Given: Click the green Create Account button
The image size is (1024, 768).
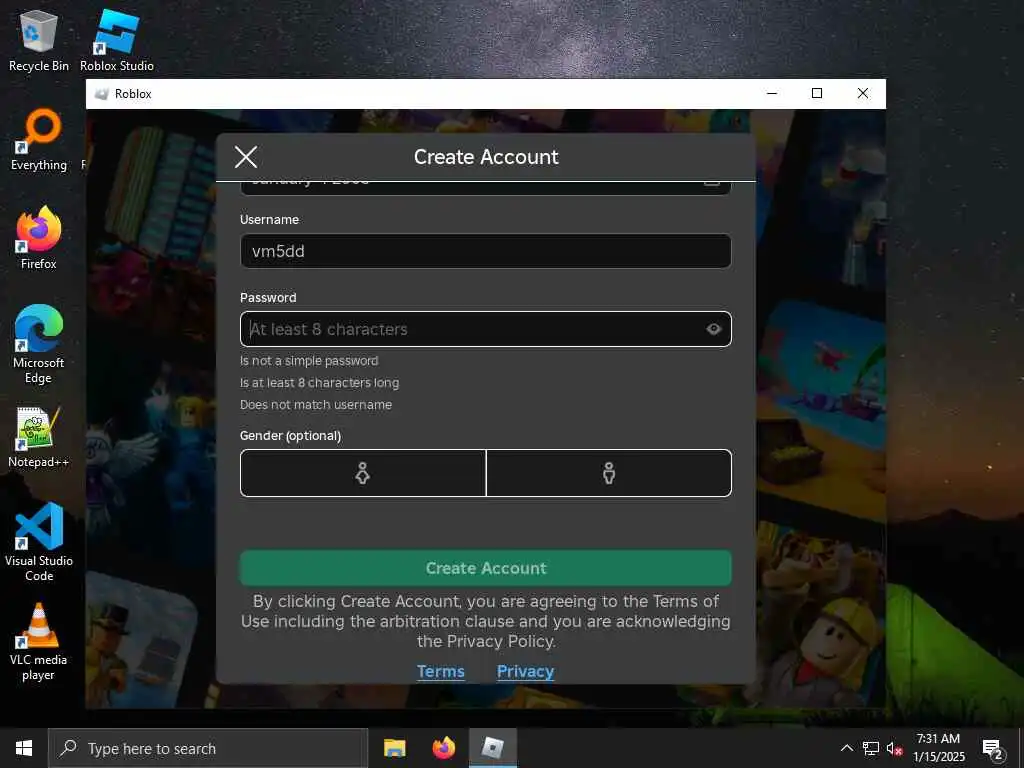Looking at the screenshot, I should coord(486,568).
